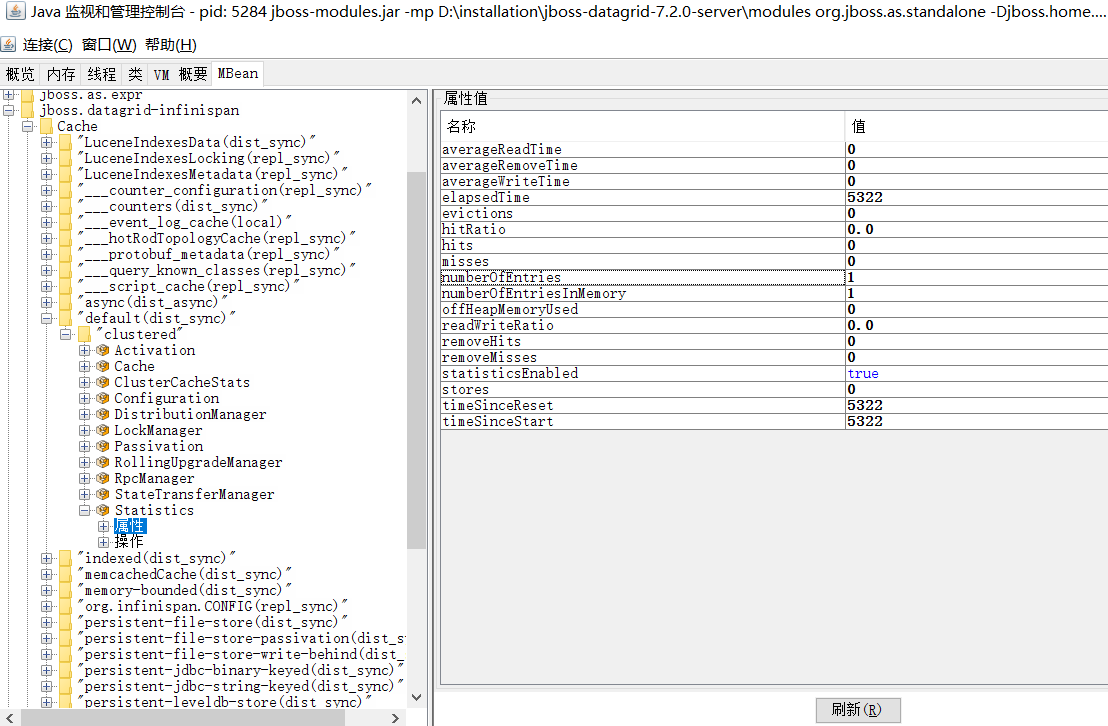Collapse the default(dist_sync) node

tap(47, 318)
